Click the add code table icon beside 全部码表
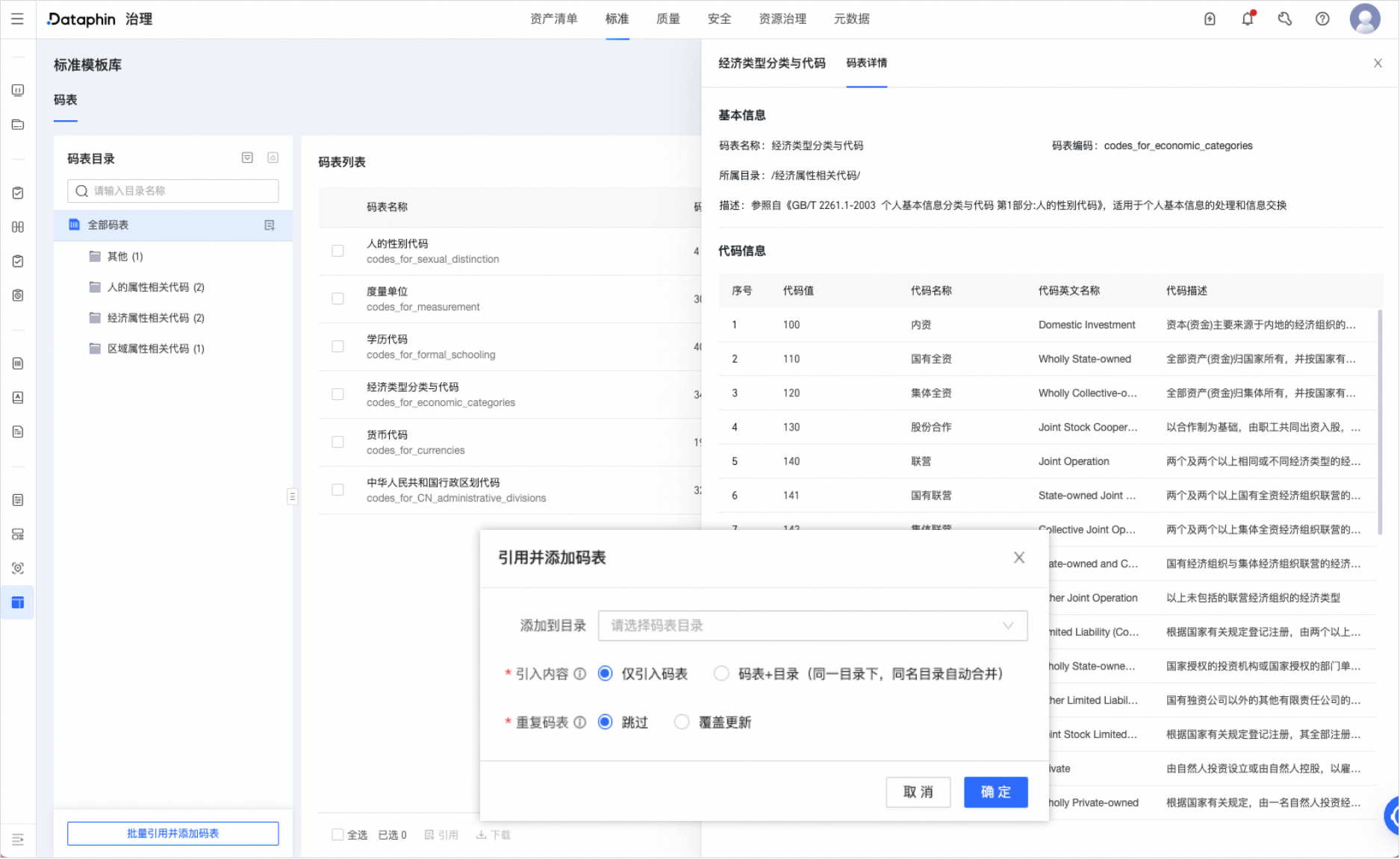 click(270, 225)
